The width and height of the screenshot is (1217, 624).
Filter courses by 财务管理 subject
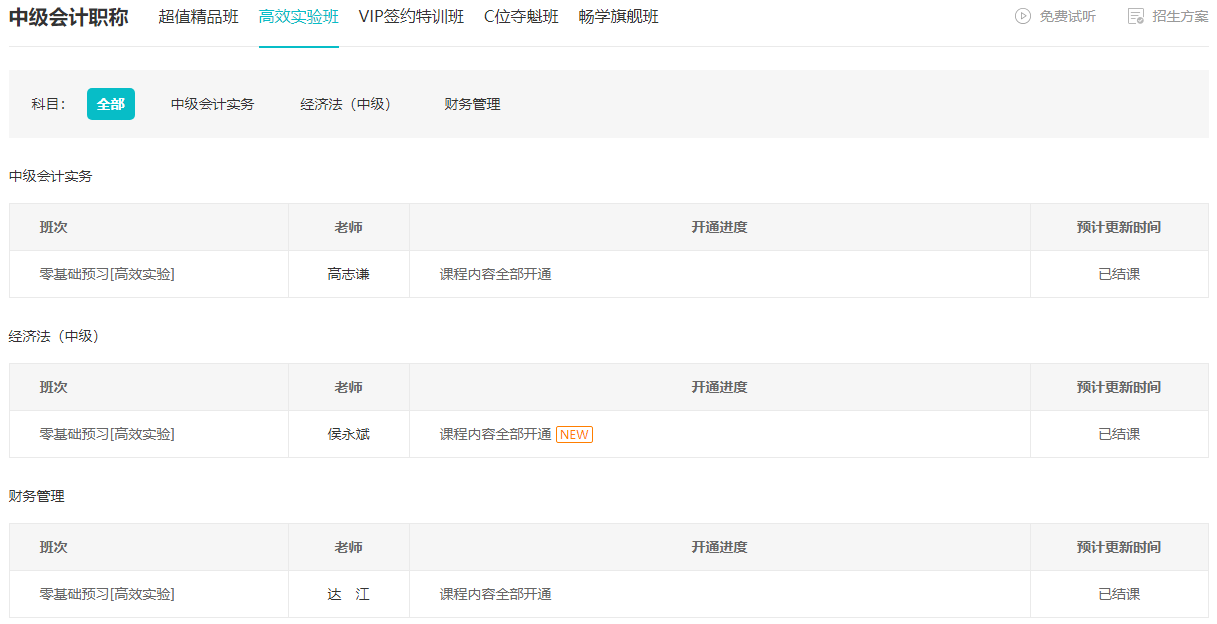pyautogui.click(x=472, y=104)
